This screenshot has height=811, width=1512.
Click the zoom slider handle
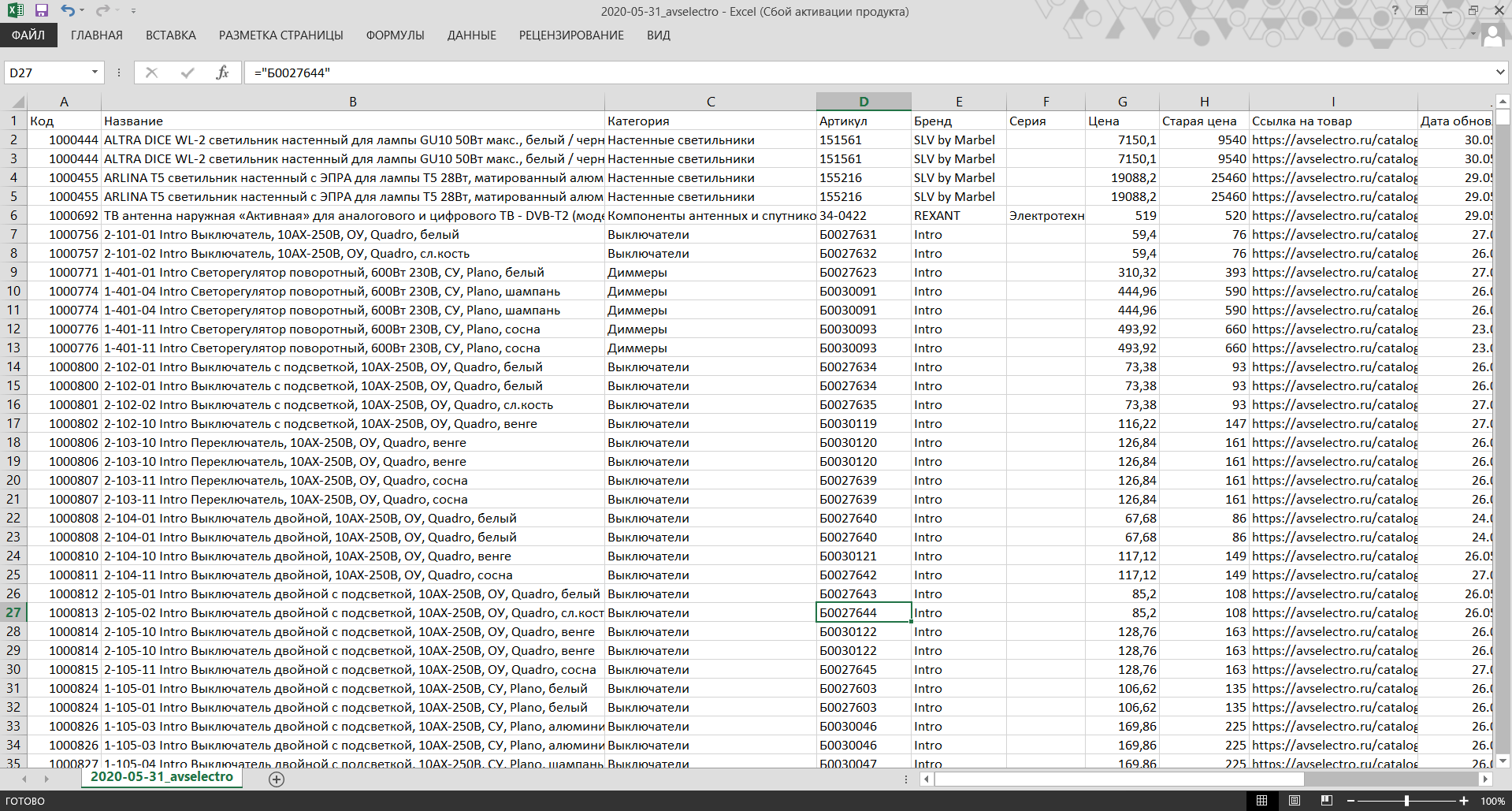pos(1406,801)
